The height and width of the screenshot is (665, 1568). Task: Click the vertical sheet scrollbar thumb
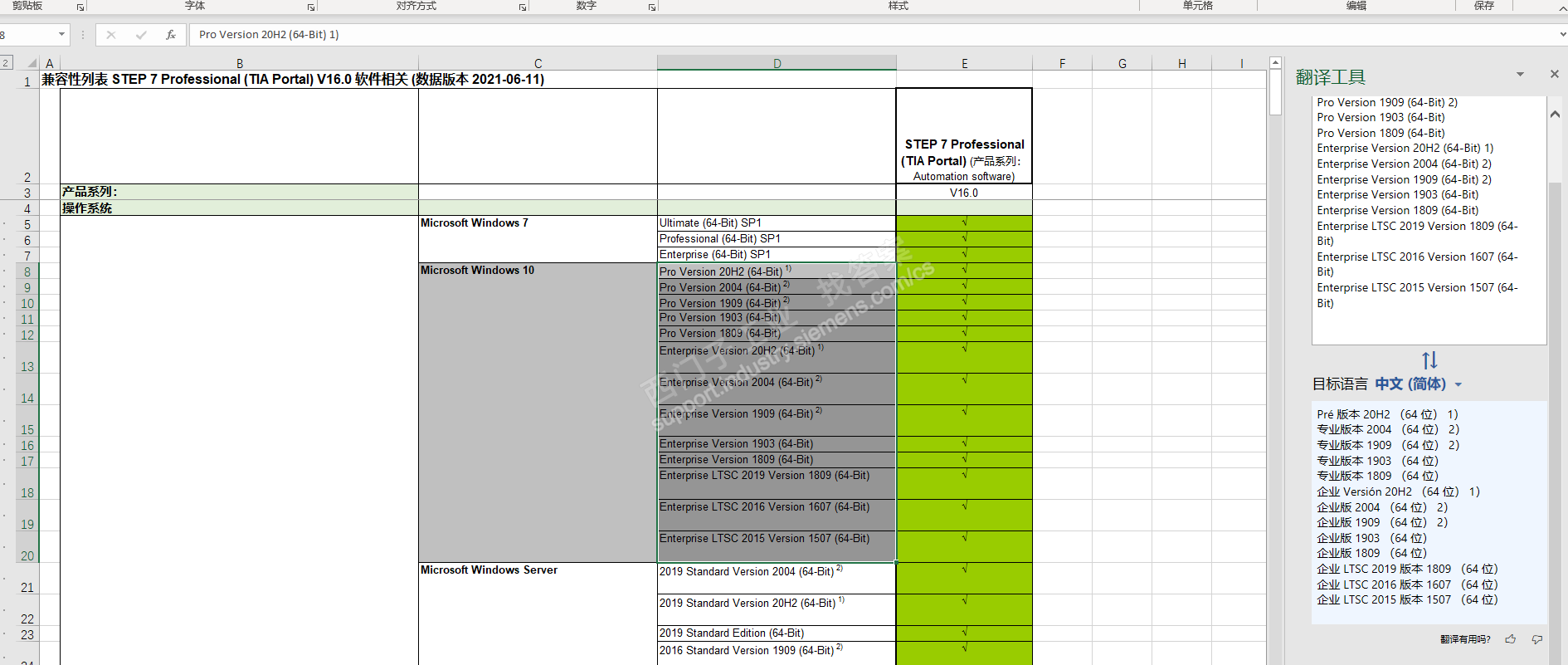coord(1275,92)
